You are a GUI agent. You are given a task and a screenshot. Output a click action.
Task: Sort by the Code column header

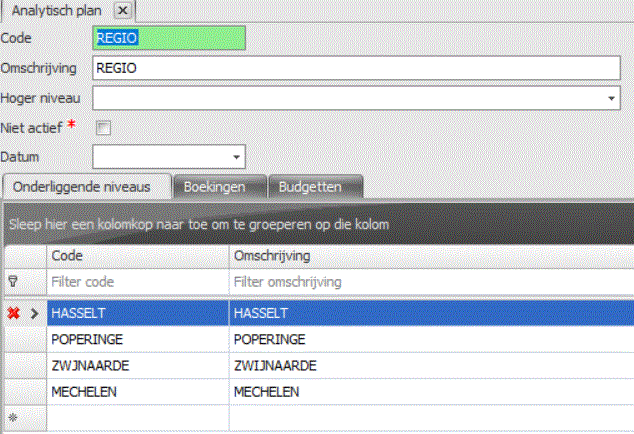pyautogui.click(x=137, y=256)
